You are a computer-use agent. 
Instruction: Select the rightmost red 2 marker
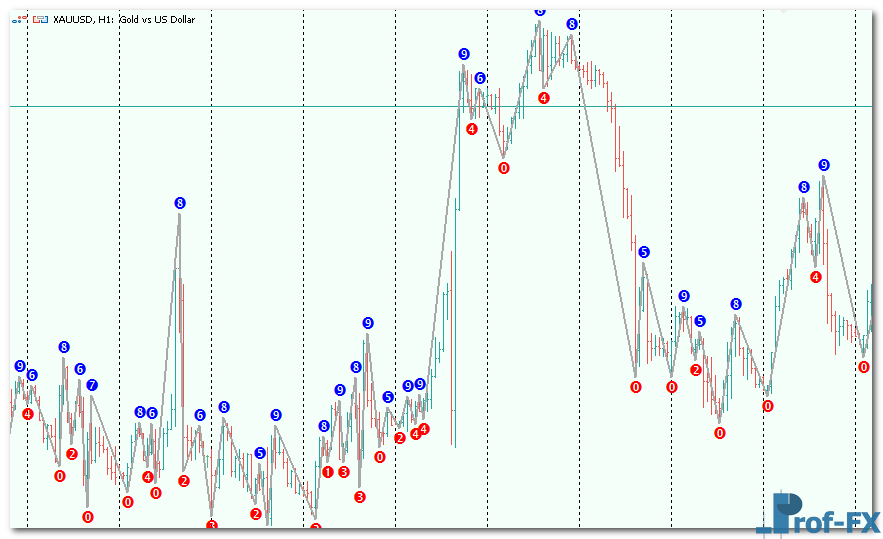[696, 370]
